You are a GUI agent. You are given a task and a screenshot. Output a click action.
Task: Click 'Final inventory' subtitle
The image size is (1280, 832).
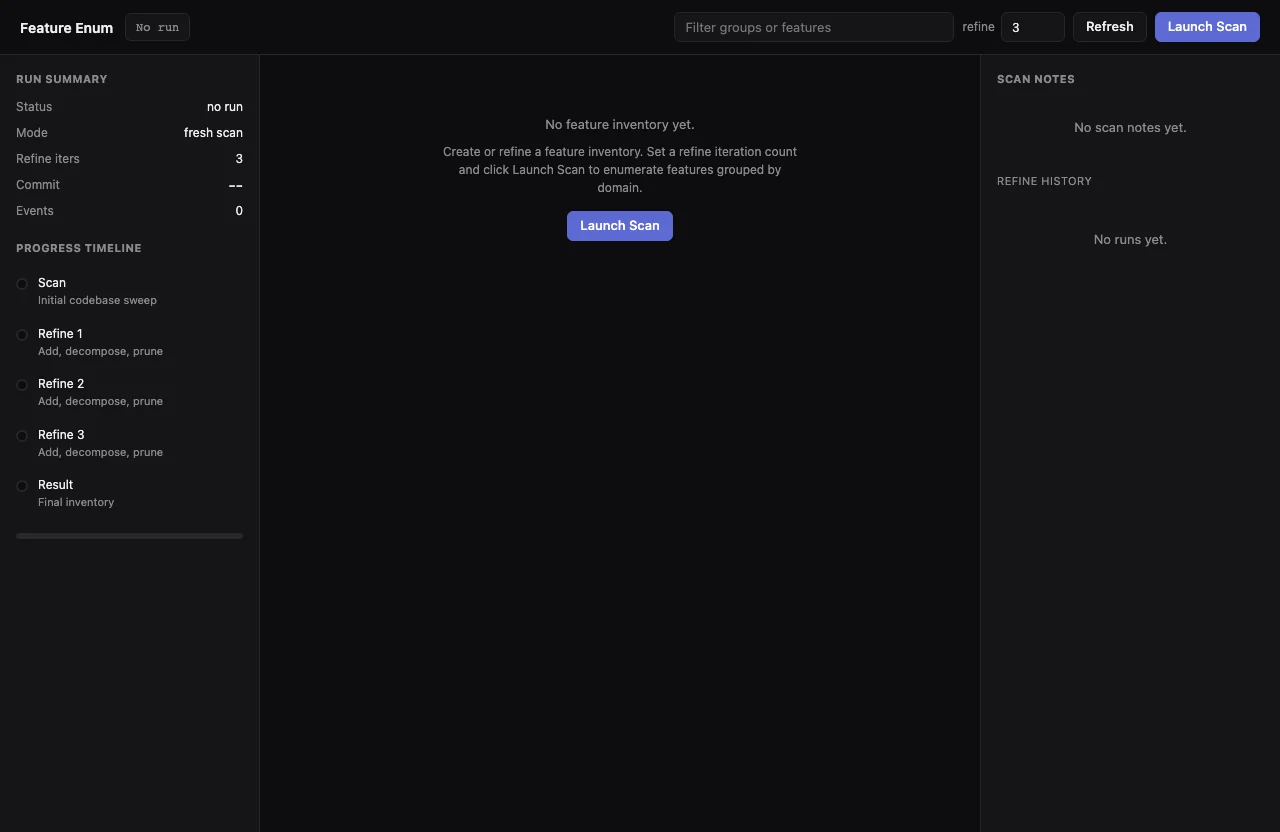point(76,502)
